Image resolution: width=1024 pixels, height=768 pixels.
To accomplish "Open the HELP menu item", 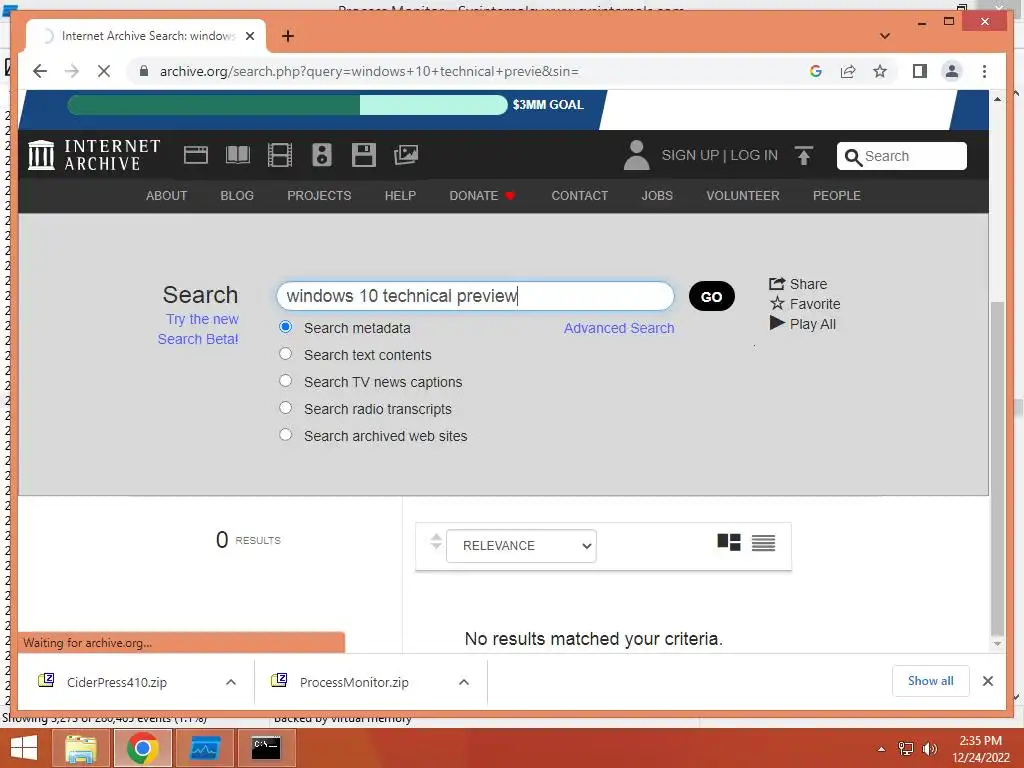I will [x=400, y=195].
